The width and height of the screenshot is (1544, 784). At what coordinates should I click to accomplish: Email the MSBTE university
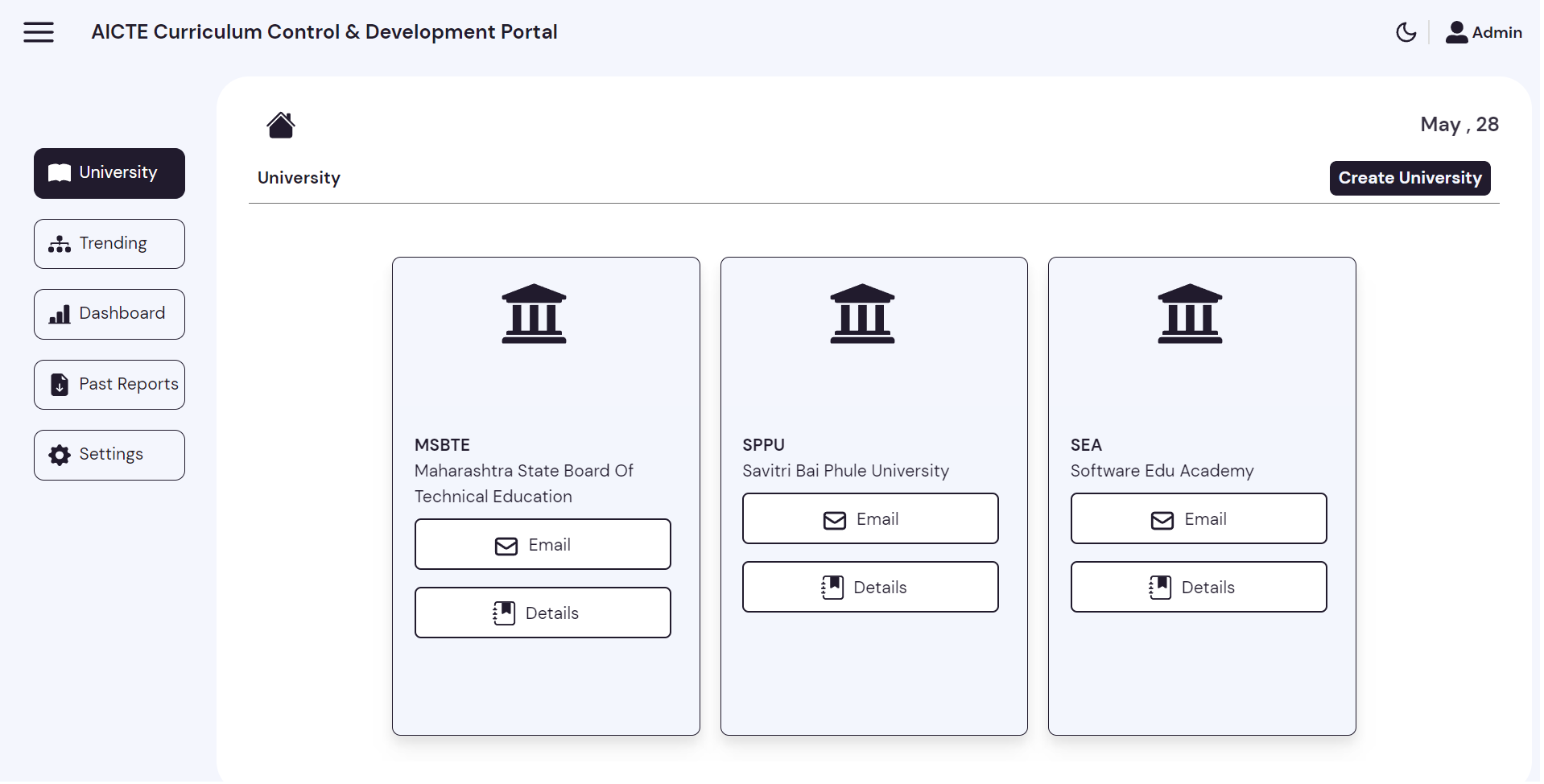[543, 544]
